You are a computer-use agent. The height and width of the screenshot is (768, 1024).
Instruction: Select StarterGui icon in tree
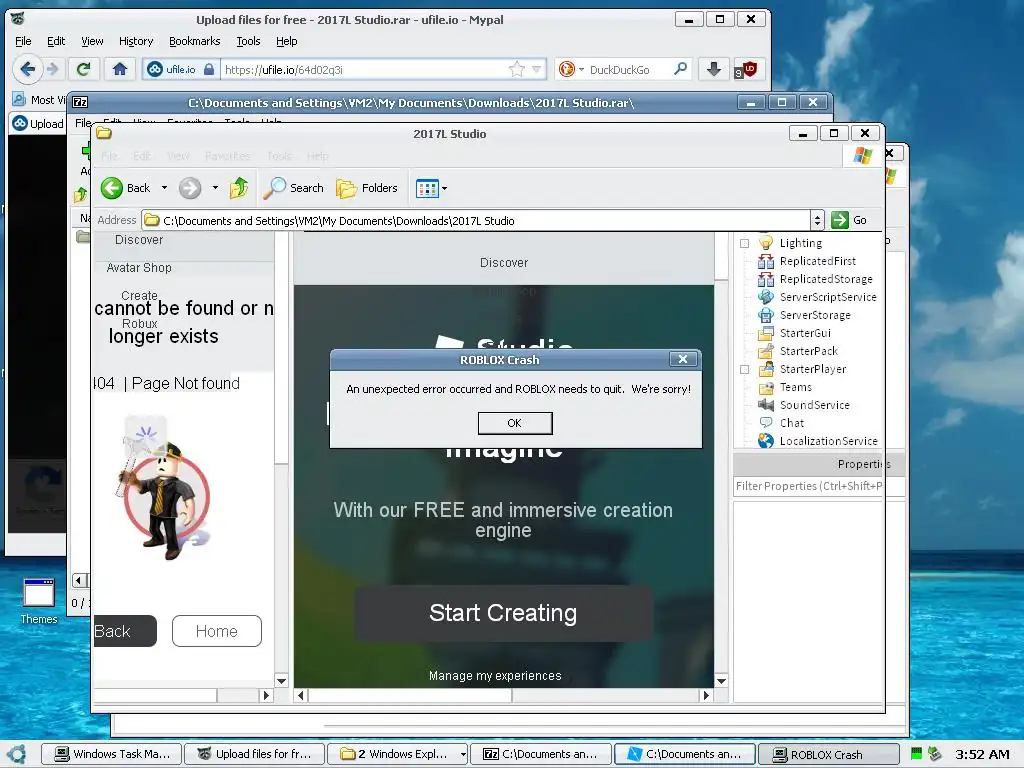pyautogui.click(x=765, y=333)
